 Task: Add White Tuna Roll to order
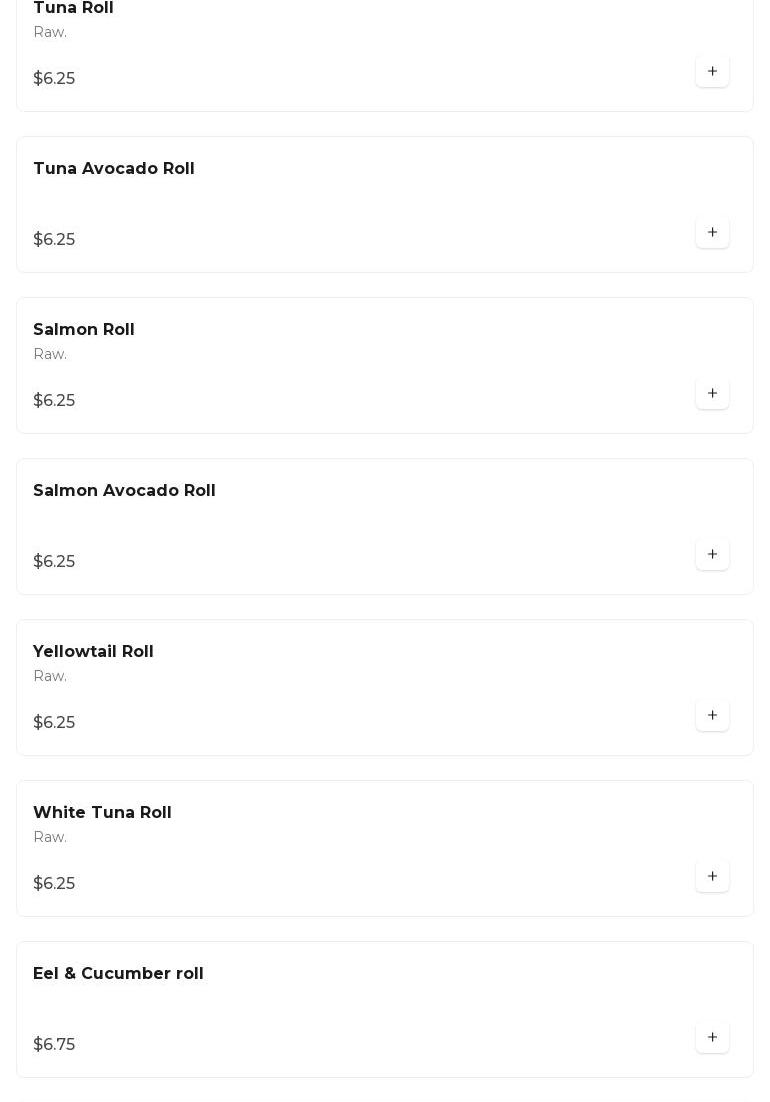point(712,877)
